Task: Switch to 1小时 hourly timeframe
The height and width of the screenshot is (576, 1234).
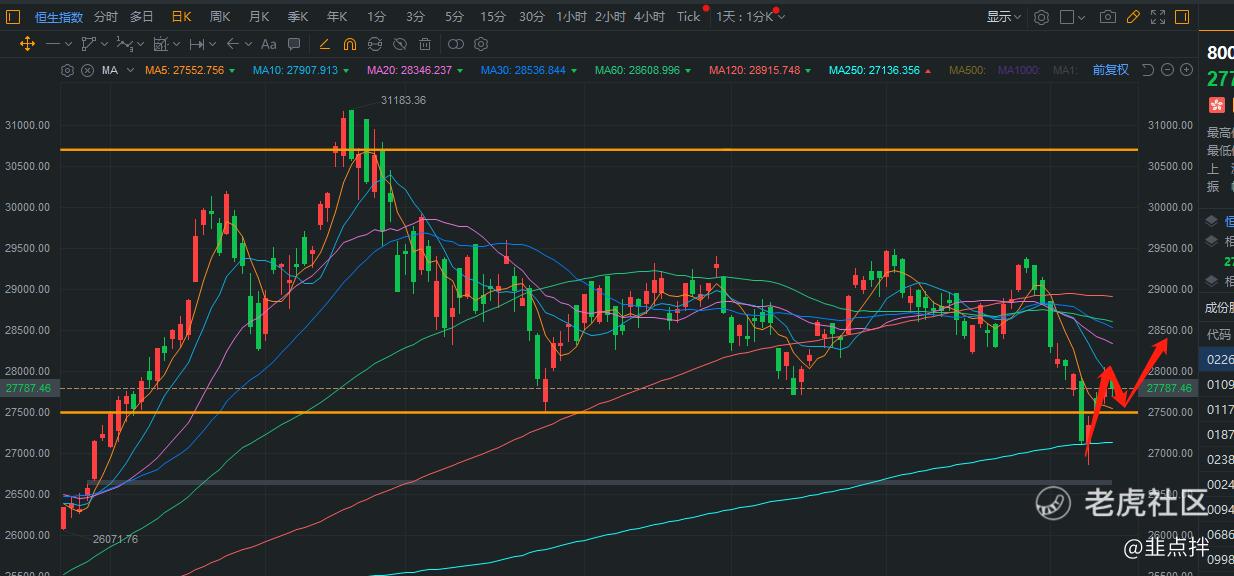Action: [x=571, y=17]
